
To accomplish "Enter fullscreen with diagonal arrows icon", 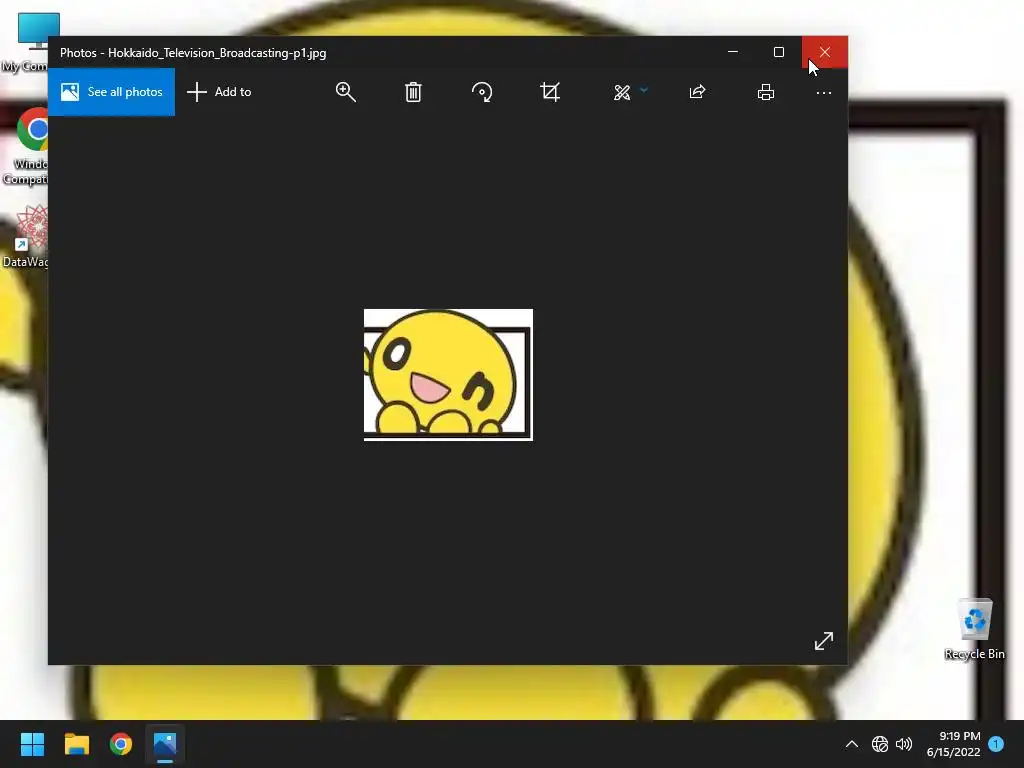I will (824, 641).
